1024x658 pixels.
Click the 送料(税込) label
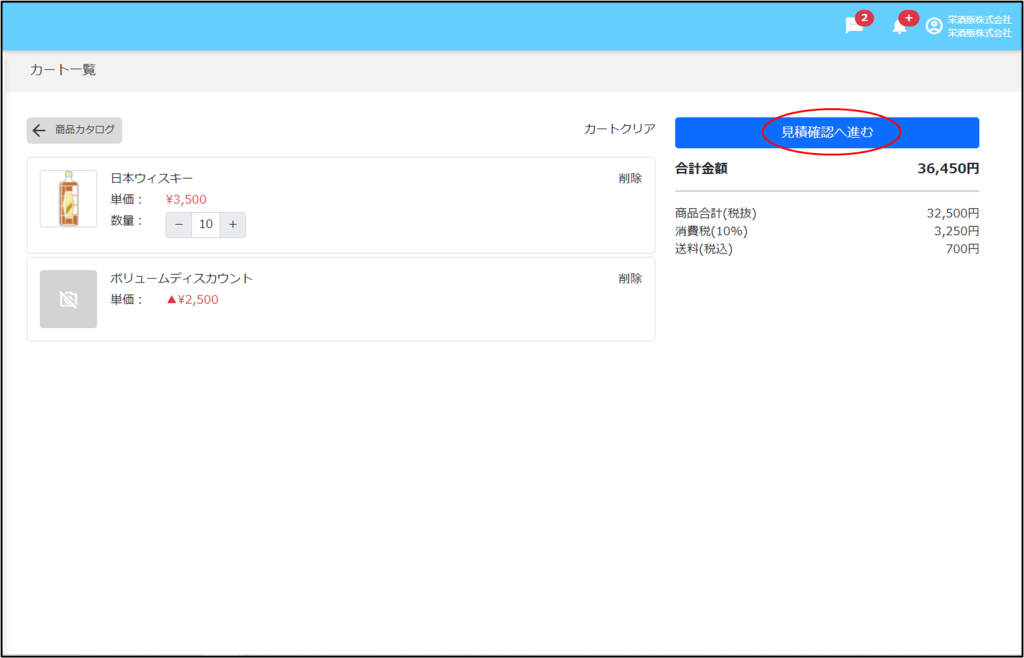click(x=704, y=249)
